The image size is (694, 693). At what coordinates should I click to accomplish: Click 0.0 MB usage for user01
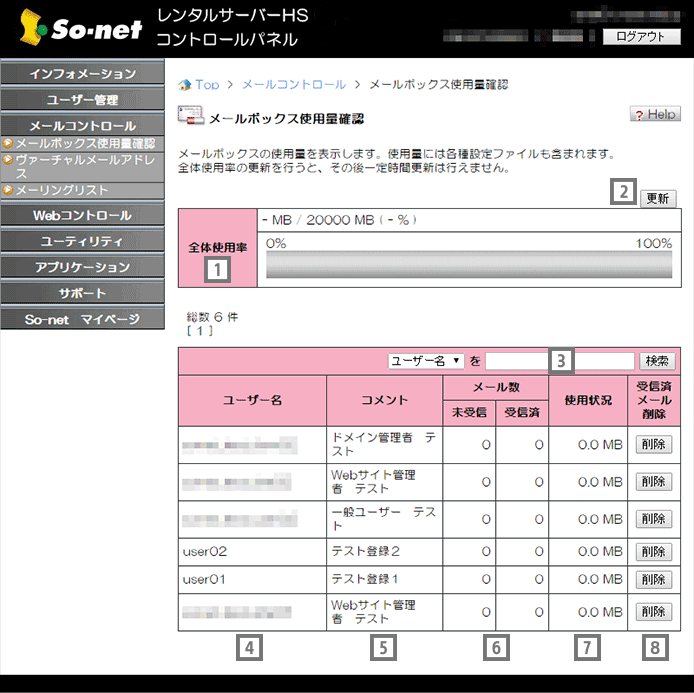point(600,579)
